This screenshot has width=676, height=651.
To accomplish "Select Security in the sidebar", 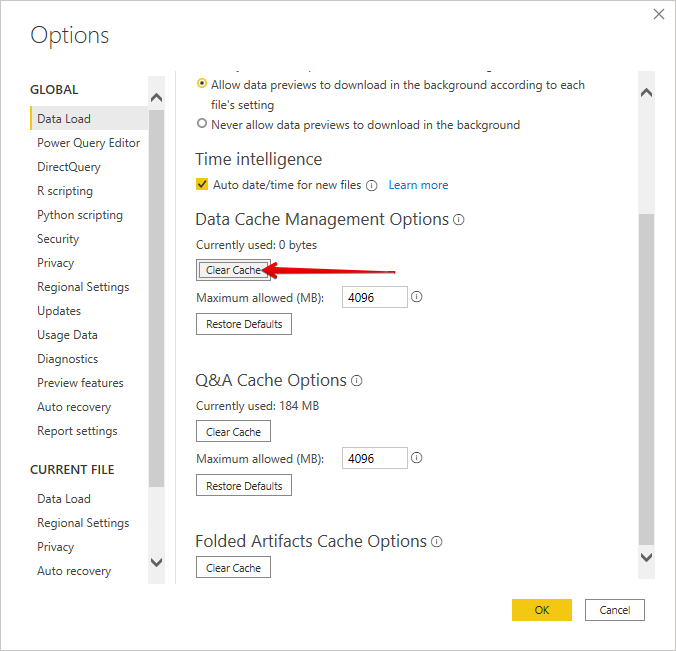I will (58, 239).
